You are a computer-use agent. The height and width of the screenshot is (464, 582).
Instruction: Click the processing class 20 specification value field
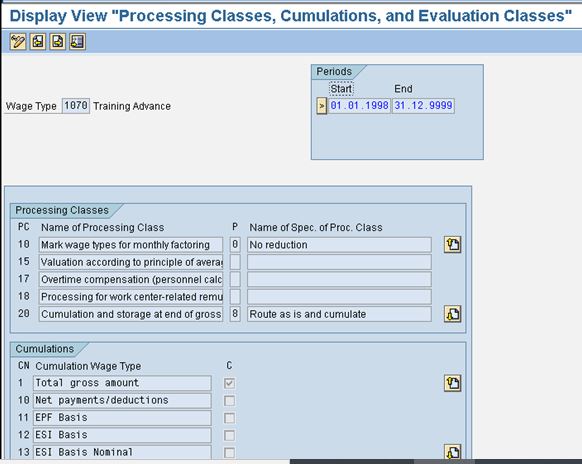[235, 314]
